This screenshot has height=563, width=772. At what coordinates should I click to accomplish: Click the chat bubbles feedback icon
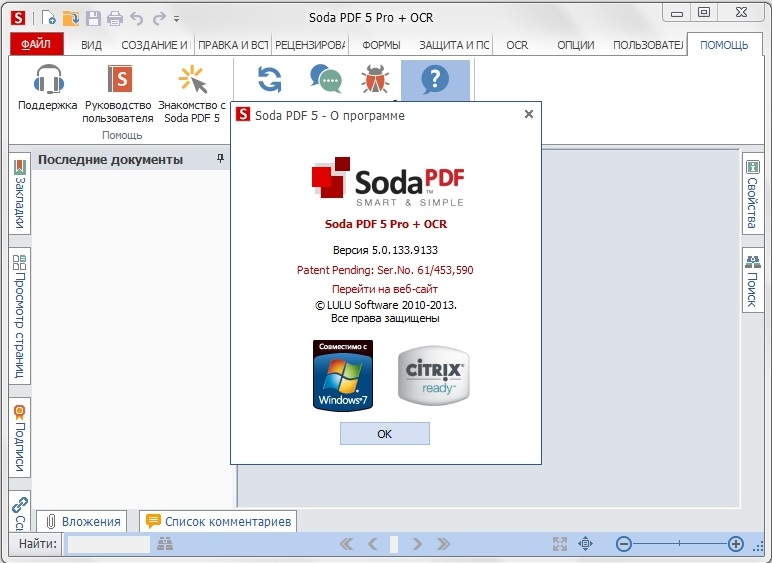326,79
